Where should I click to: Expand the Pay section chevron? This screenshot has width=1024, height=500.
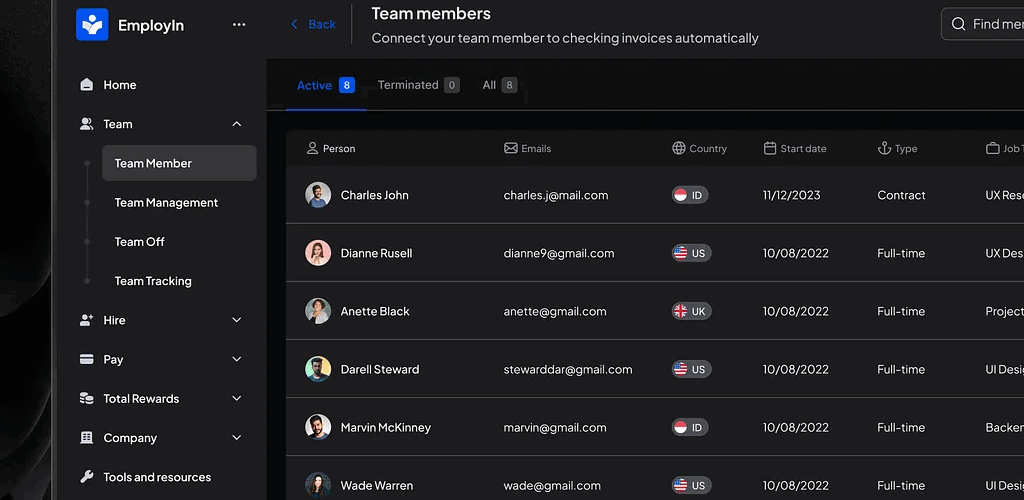(x=237, y=359)
